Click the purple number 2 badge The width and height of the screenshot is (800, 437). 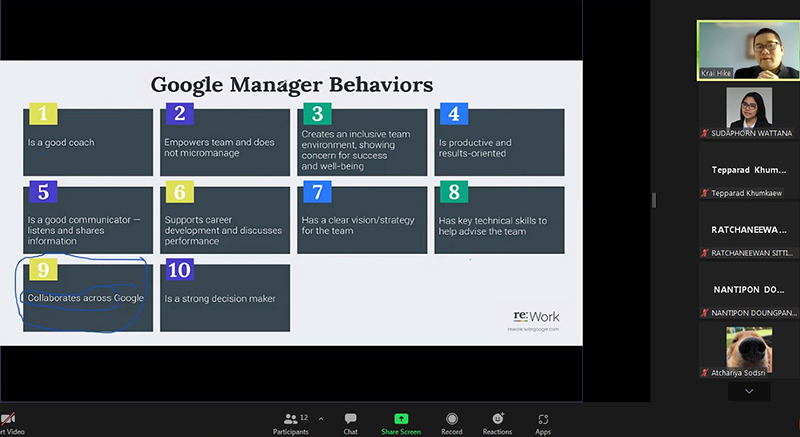(180, 114)
